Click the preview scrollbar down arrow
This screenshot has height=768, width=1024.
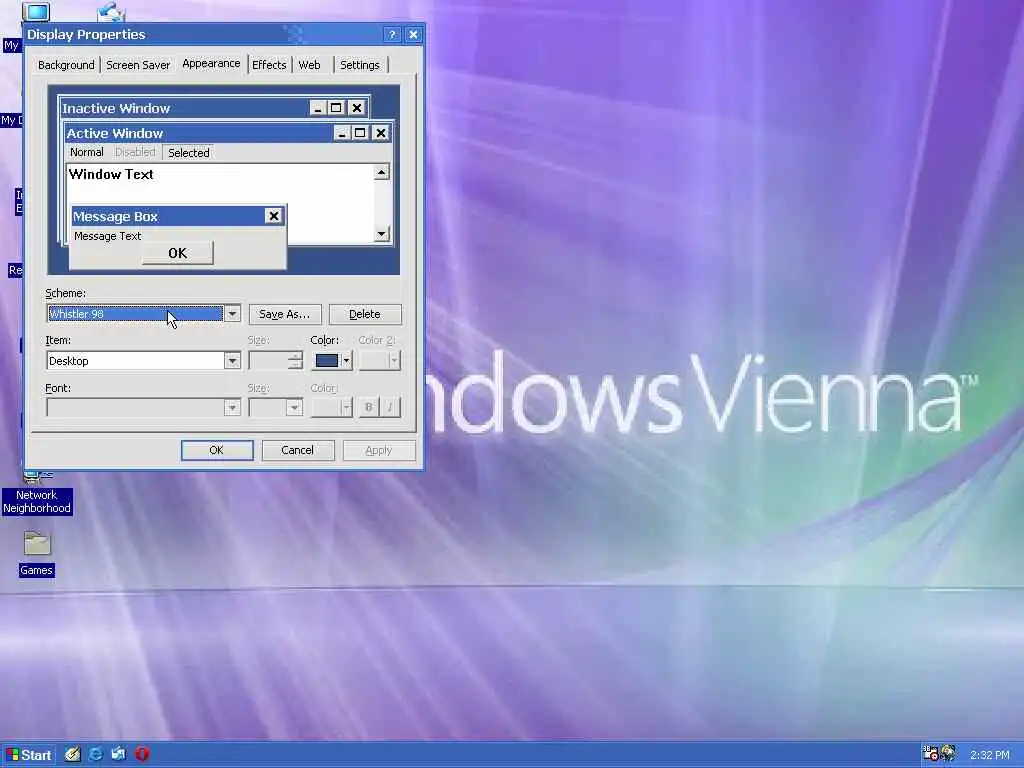point(381,234)
